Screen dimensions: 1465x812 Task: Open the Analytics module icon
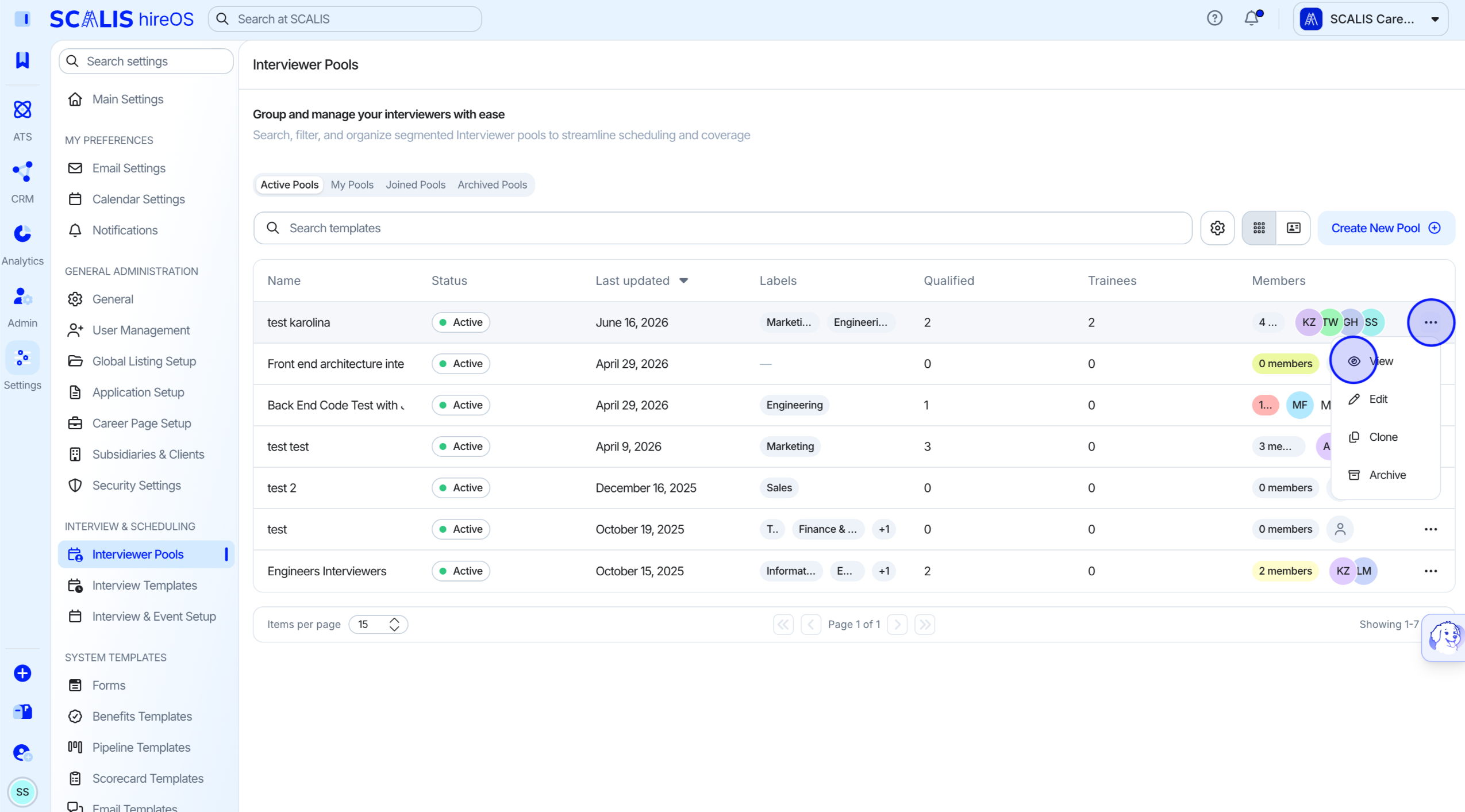coord(22,234)
